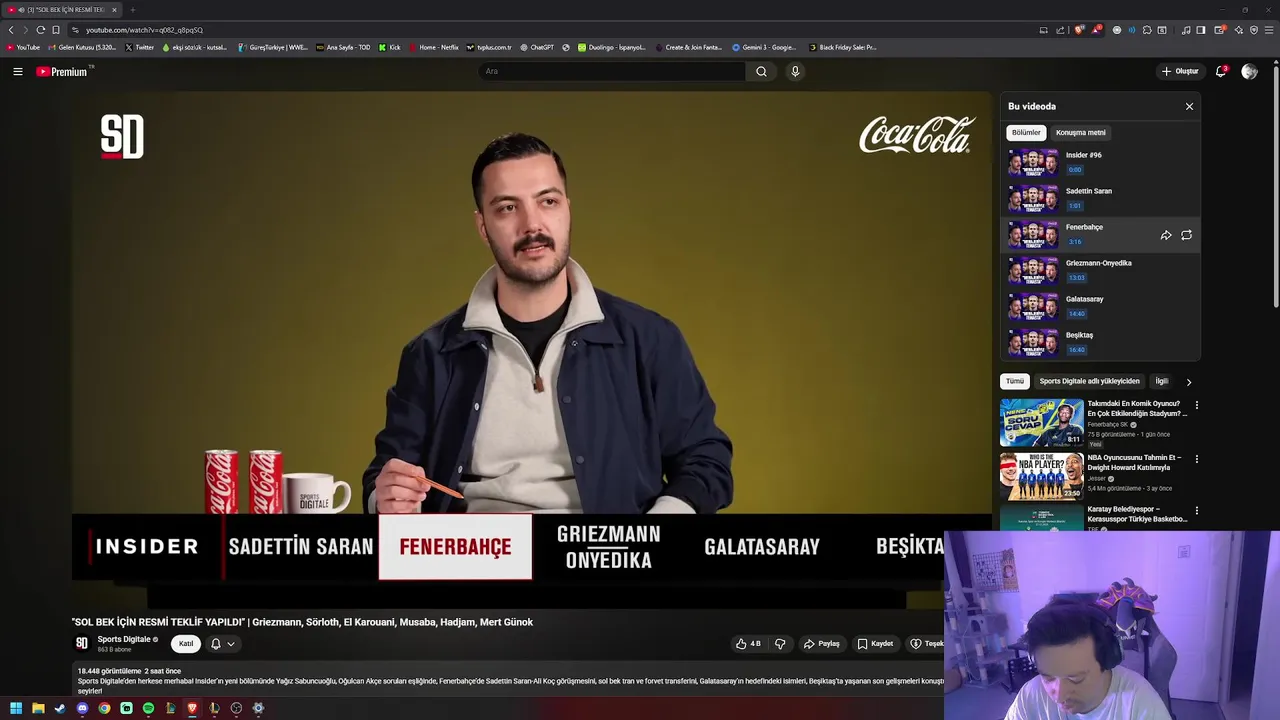Go back with browser back arrow
The image size is (1280, 720).
click(11, 30)
